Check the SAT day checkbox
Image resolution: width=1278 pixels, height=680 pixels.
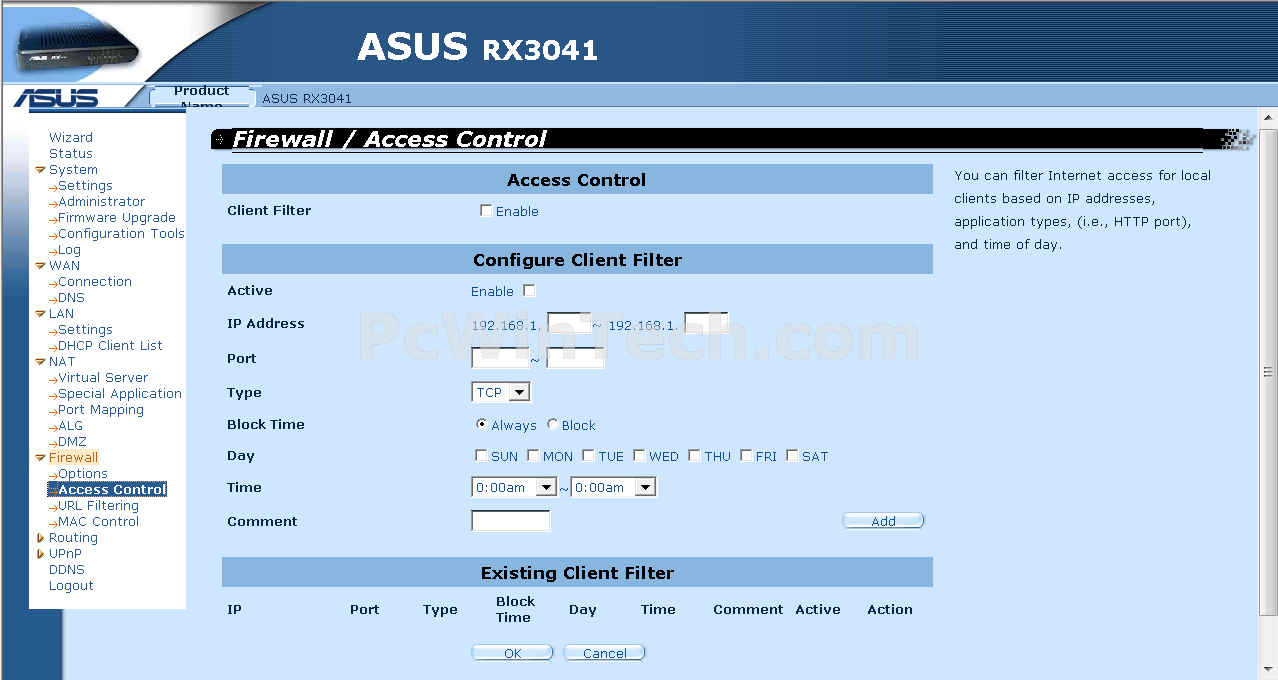pyautogui.click(x=792, y=456)
